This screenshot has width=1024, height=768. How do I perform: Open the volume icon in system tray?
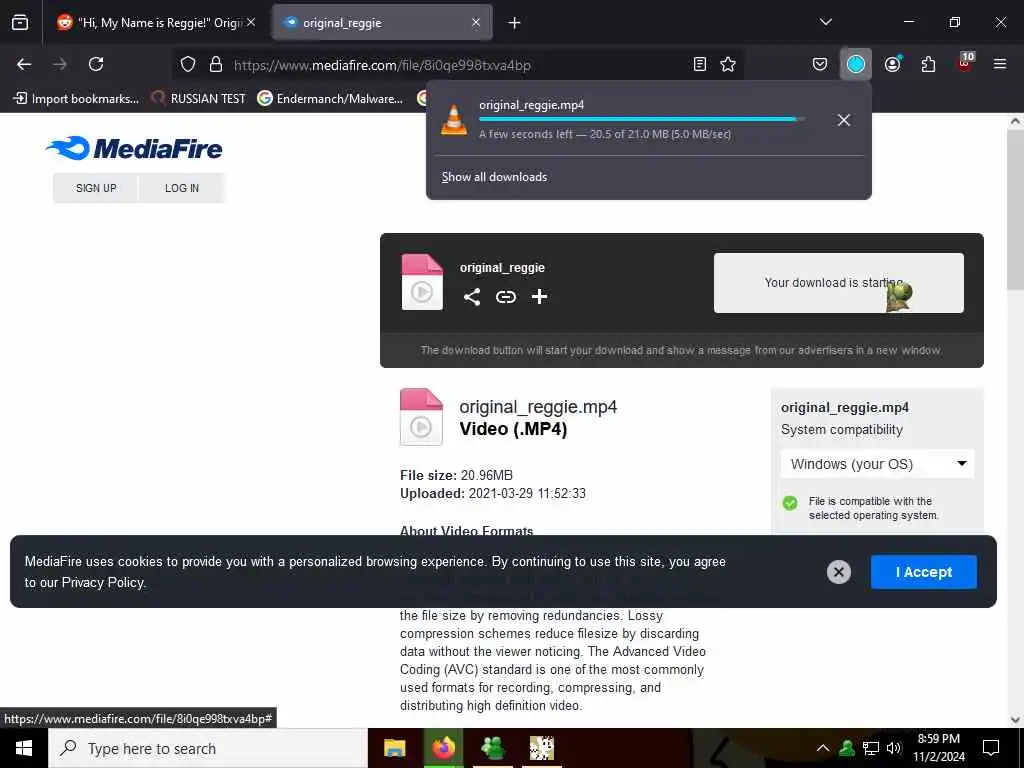(x=893, y=748)
